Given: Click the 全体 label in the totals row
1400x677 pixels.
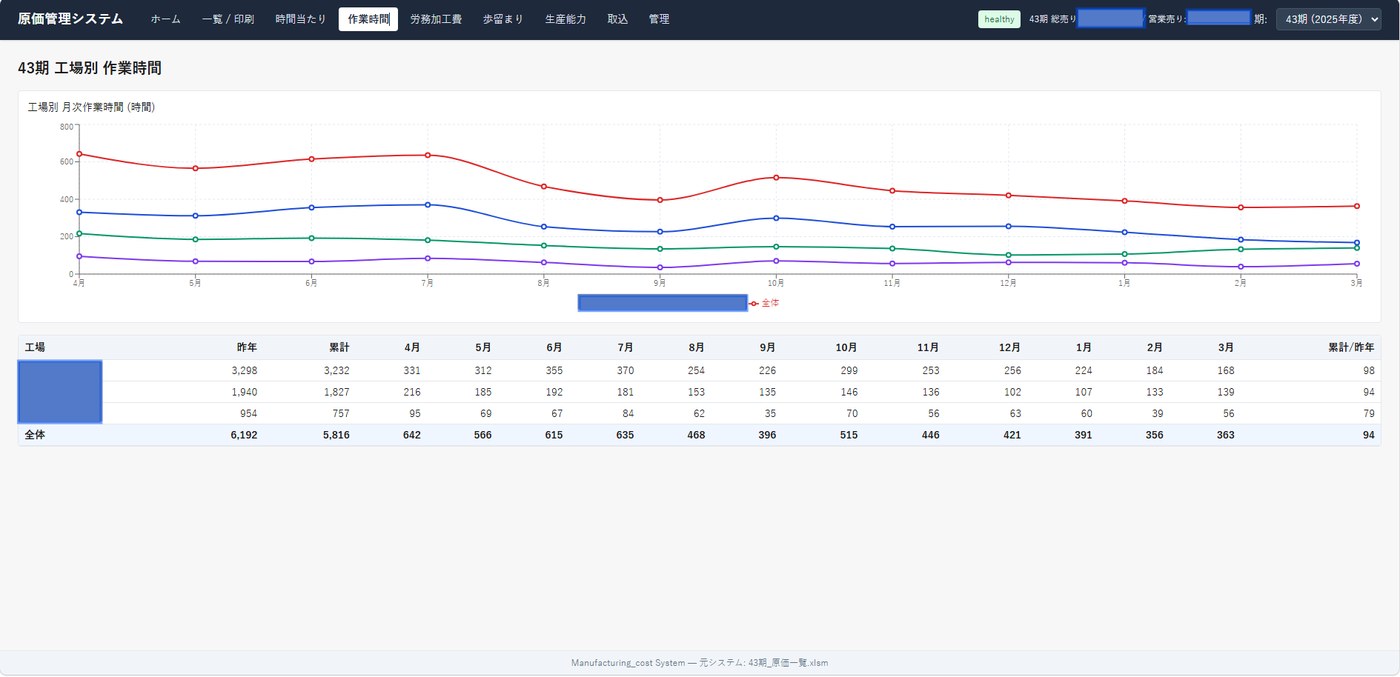Looking at the screenshot, I should pos(35,435).
